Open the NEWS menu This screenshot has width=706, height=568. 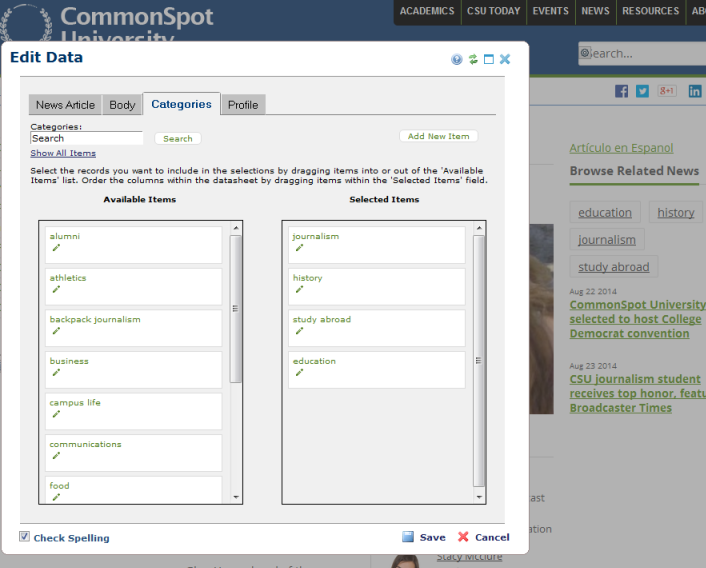tap(595, 11)
